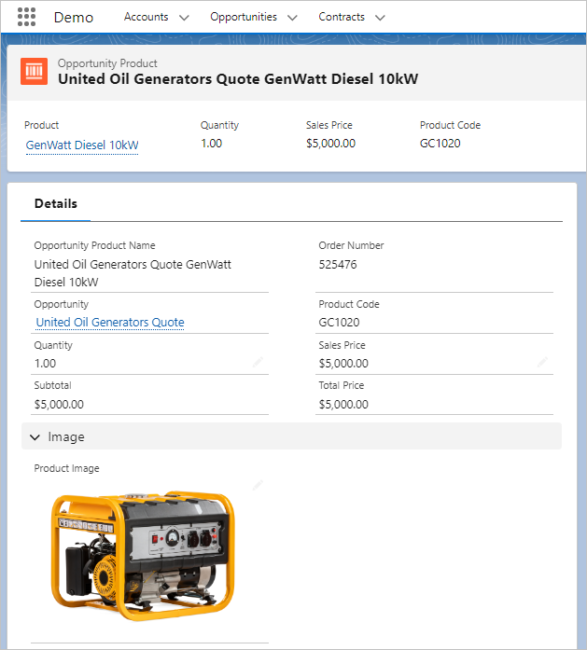This screenshot has width=587, height=650.
Task: Click the Demo app name
Action: pos(74,17)
